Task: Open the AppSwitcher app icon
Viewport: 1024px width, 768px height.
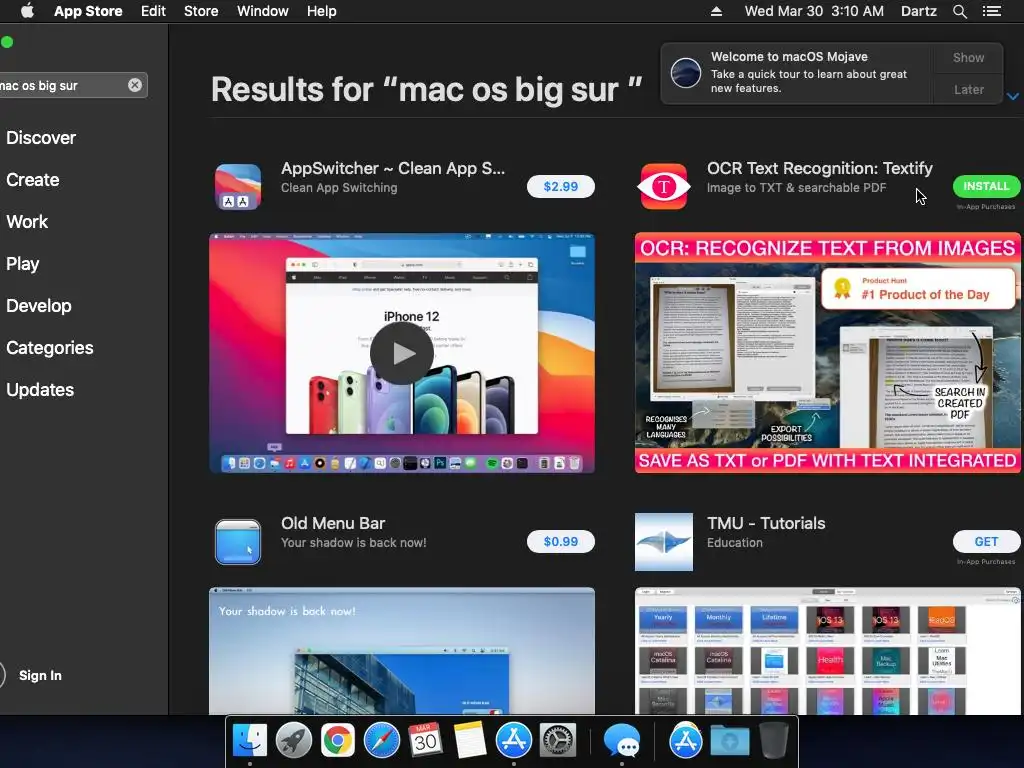Action: coord(238,187)
